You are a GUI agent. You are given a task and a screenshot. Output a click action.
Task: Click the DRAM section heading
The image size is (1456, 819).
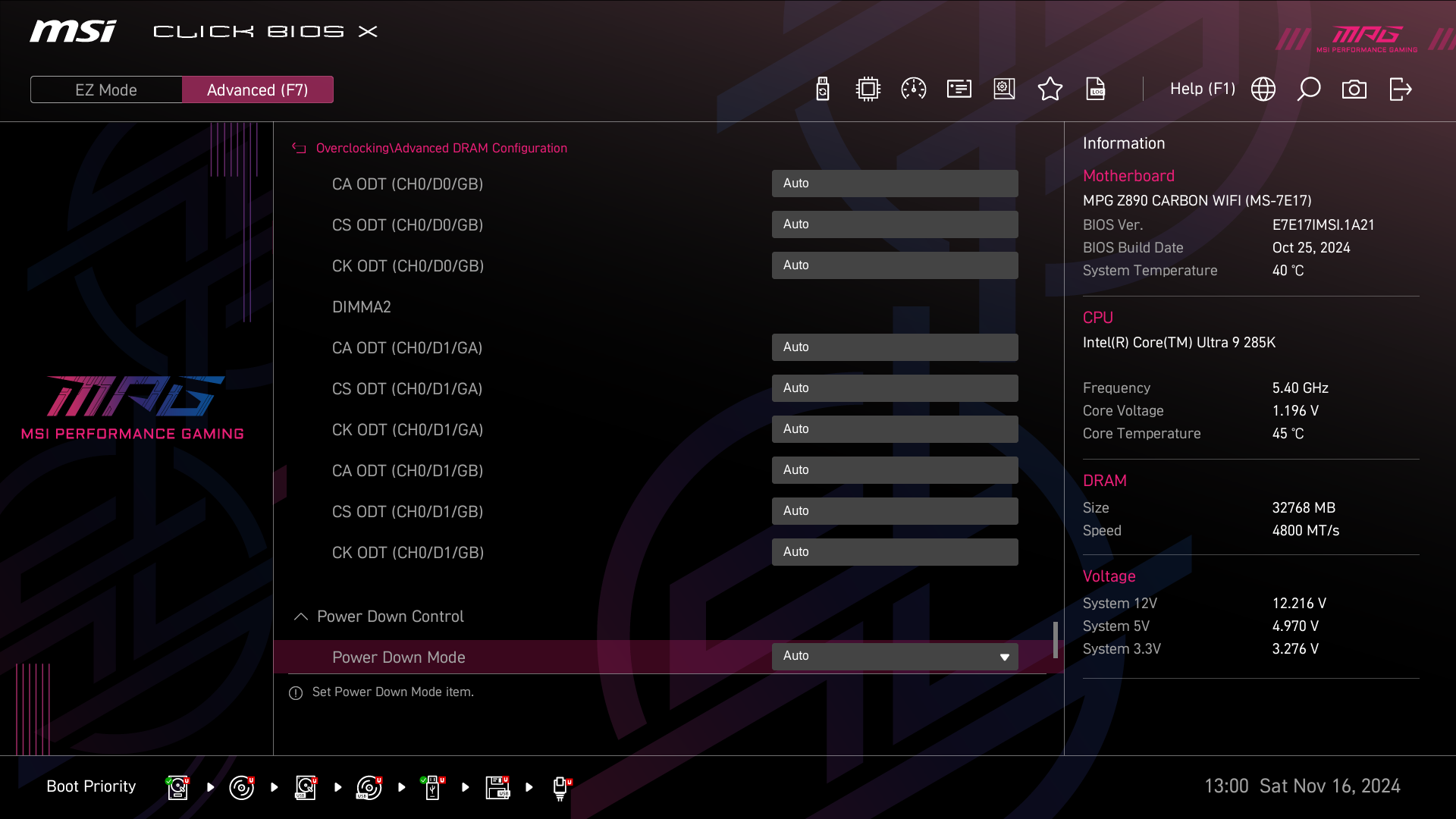pos(1104,481)
